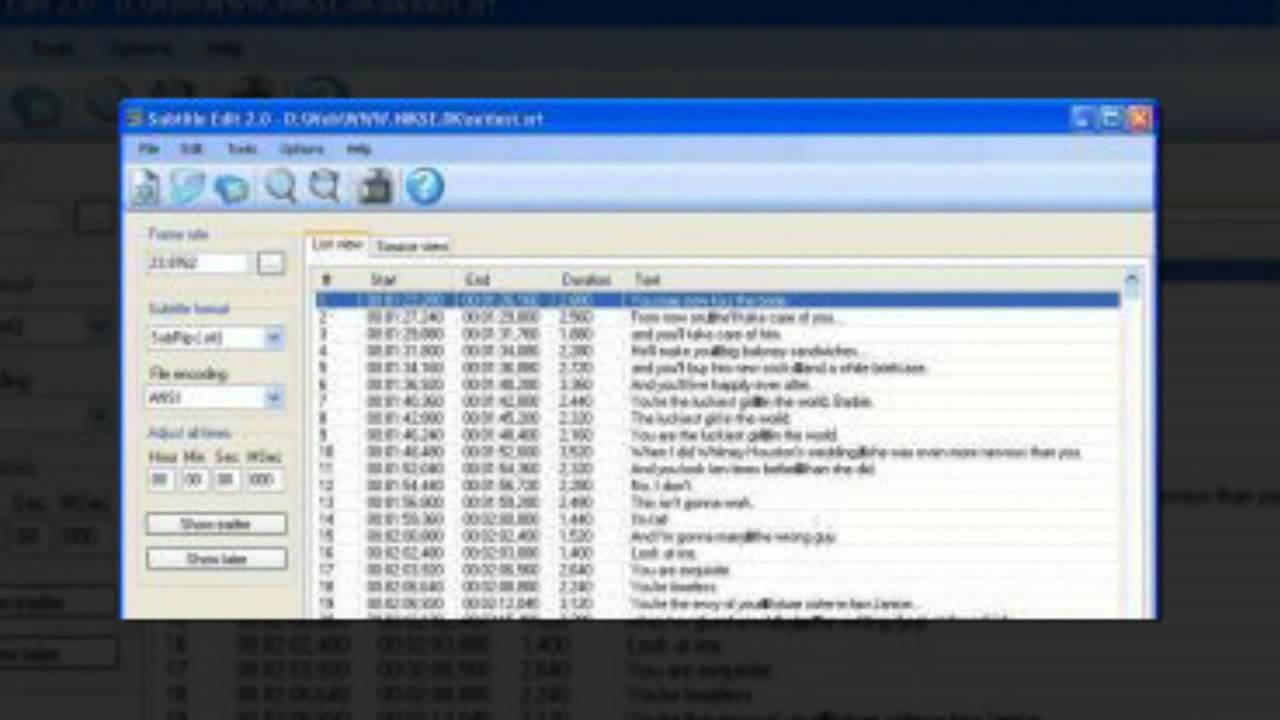Select row 6 'And you'll live happily ever after'
The height and width of the screenshot is (720, 1280).
(717, 384)
